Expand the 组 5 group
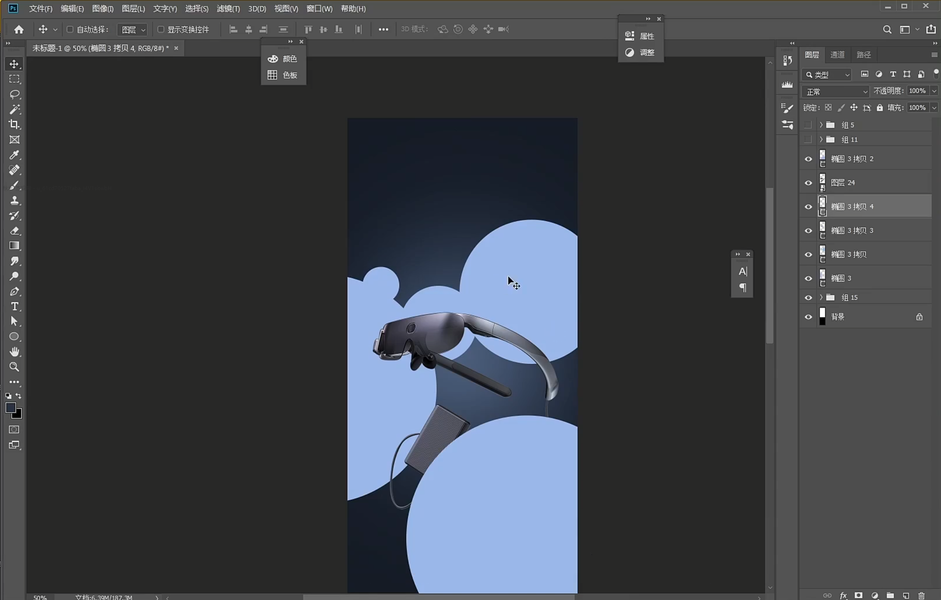 (821, 125)
